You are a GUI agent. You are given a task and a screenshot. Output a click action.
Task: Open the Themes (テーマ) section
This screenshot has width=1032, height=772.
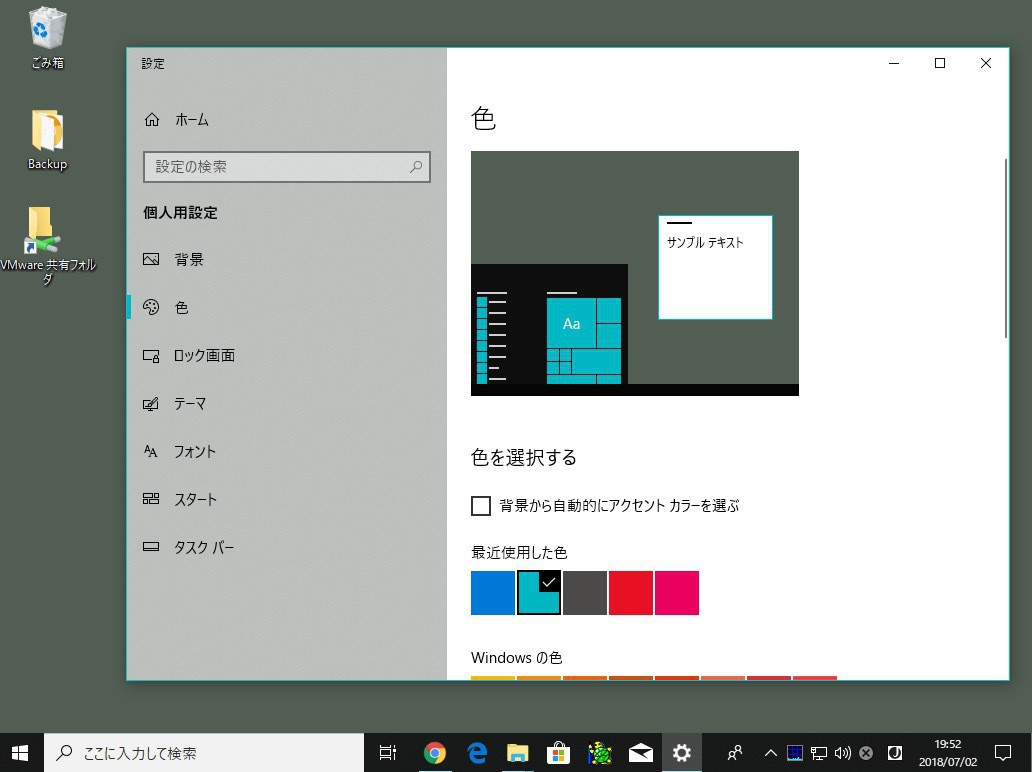click(189, 404)
